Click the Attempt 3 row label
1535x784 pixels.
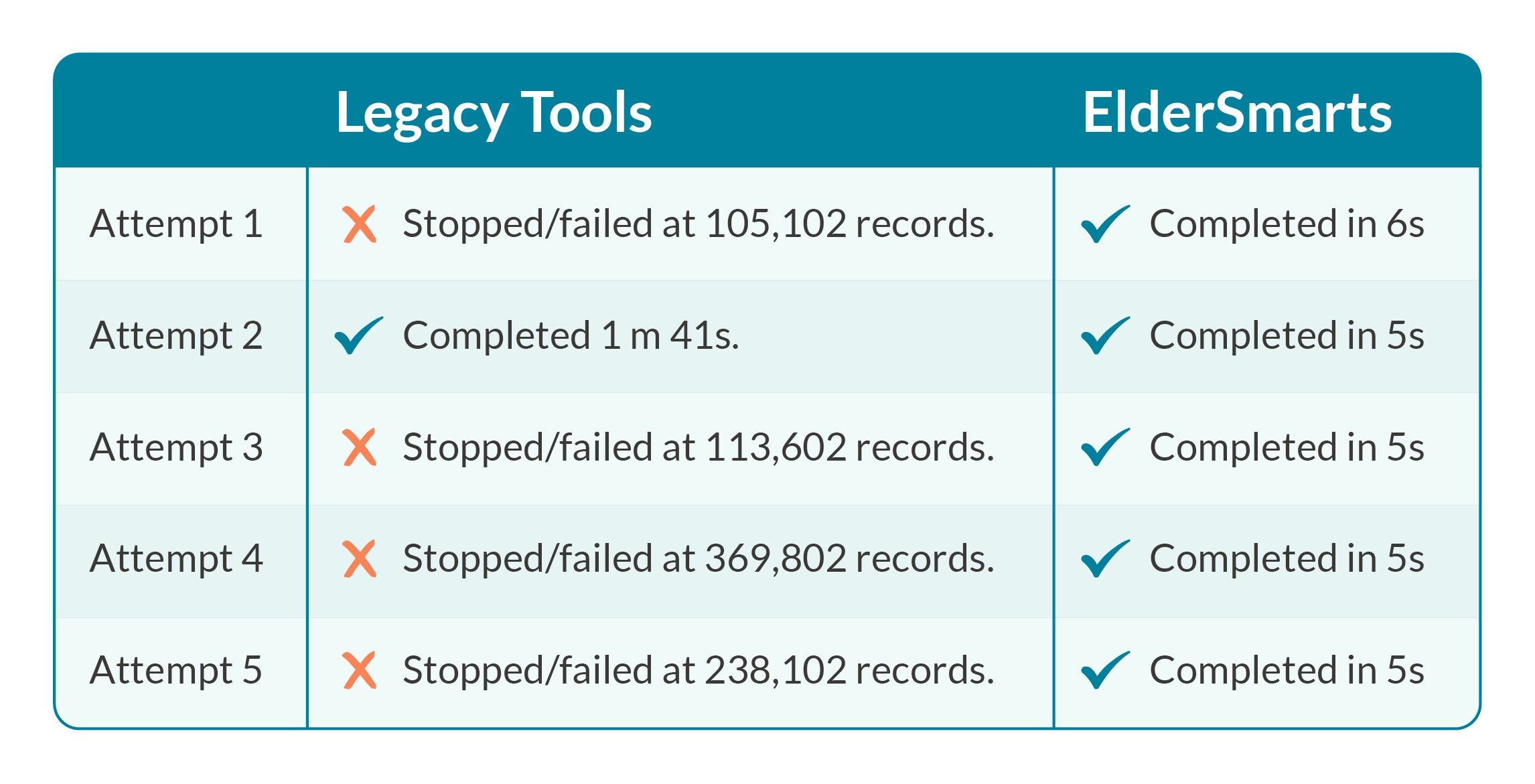[176, 447]
